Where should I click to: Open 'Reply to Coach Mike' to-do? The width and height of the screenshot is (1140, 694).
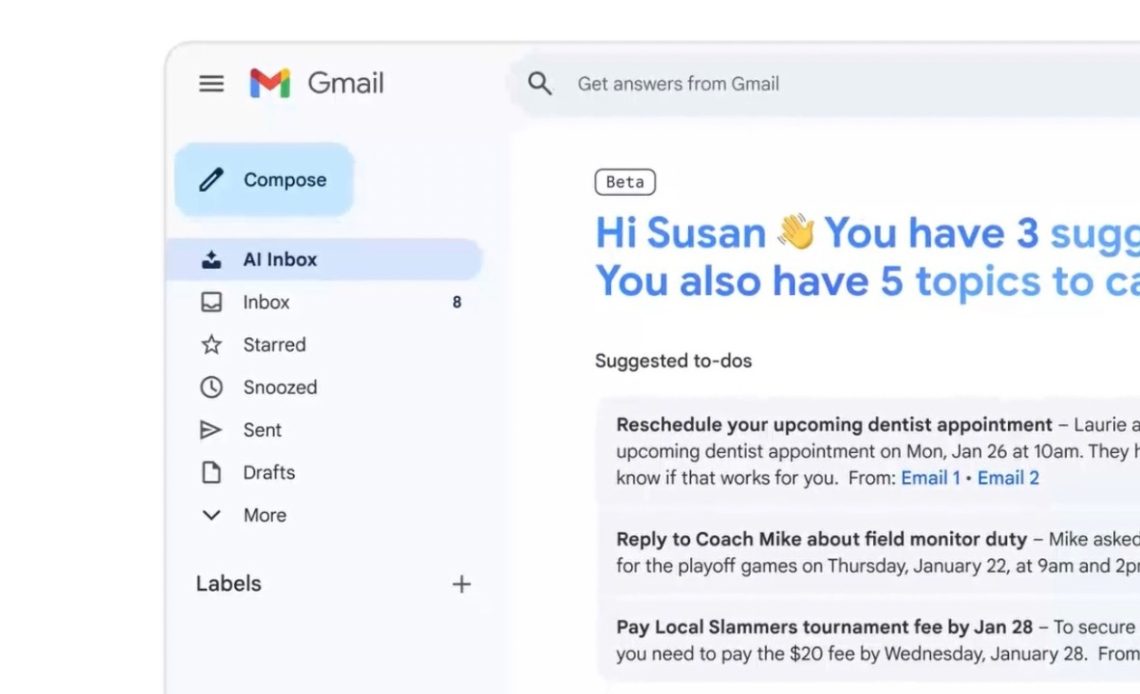(869, 553)
